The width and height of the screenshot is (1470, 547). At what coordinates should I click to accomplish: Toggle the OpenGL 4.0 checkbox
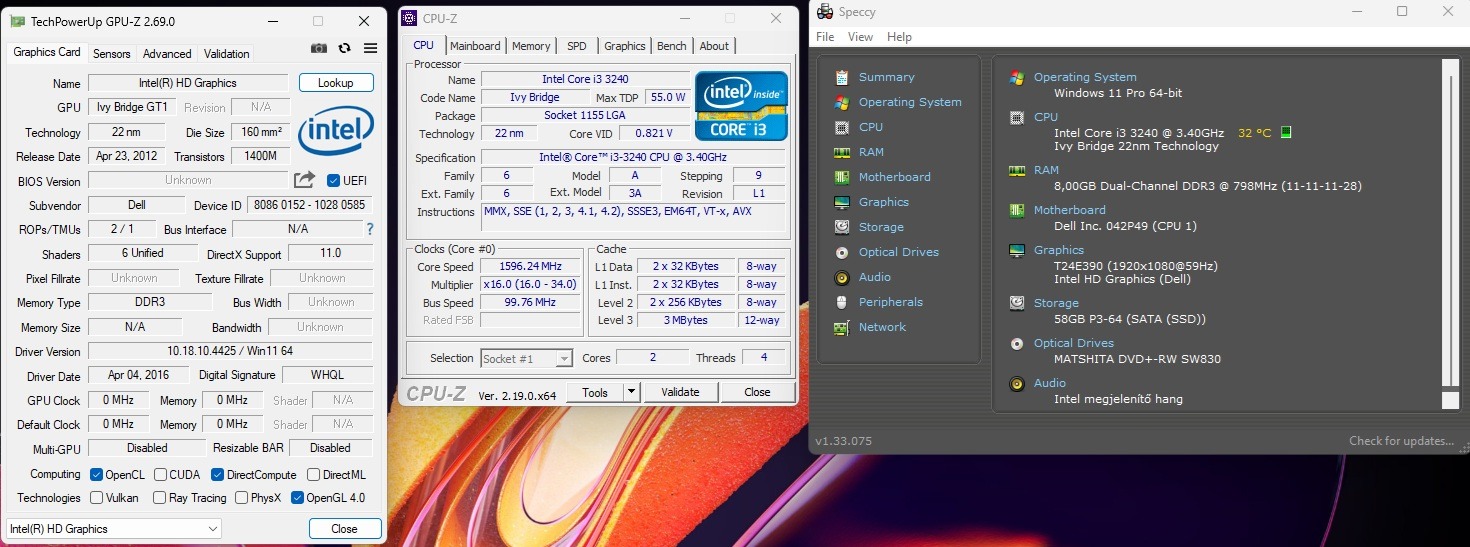(x=297, y=498)
